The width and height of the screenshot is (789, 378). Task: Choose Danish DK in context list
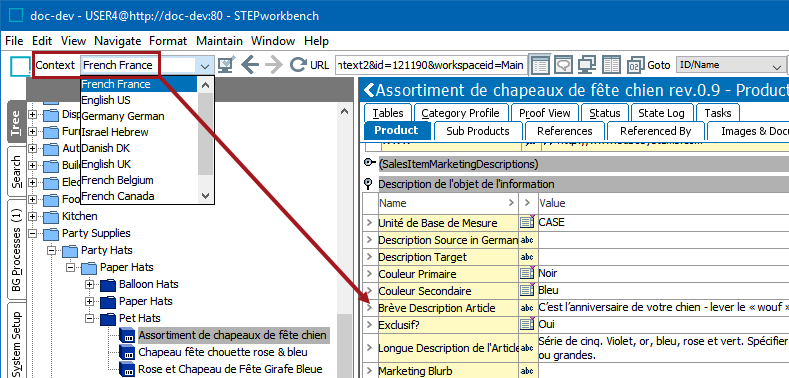[x=139, y=148]
